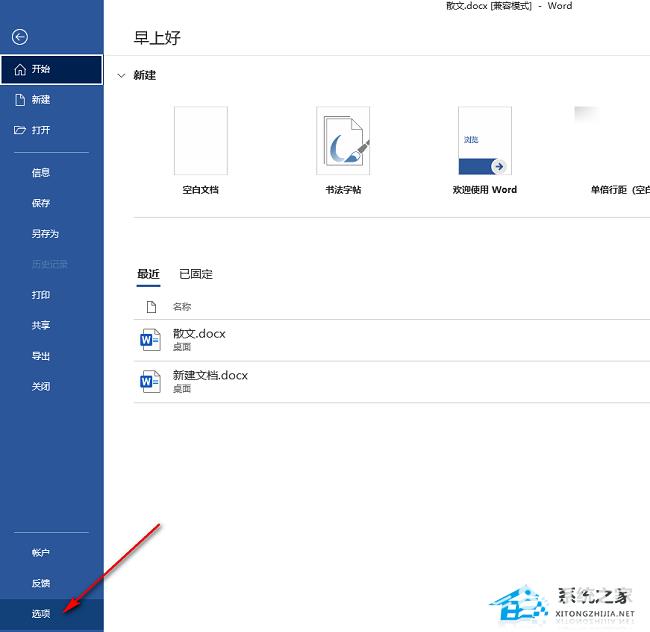Pick the 欢迎使用 Word template thumbnail
The image size is (650, 632).
click(485, 140)
